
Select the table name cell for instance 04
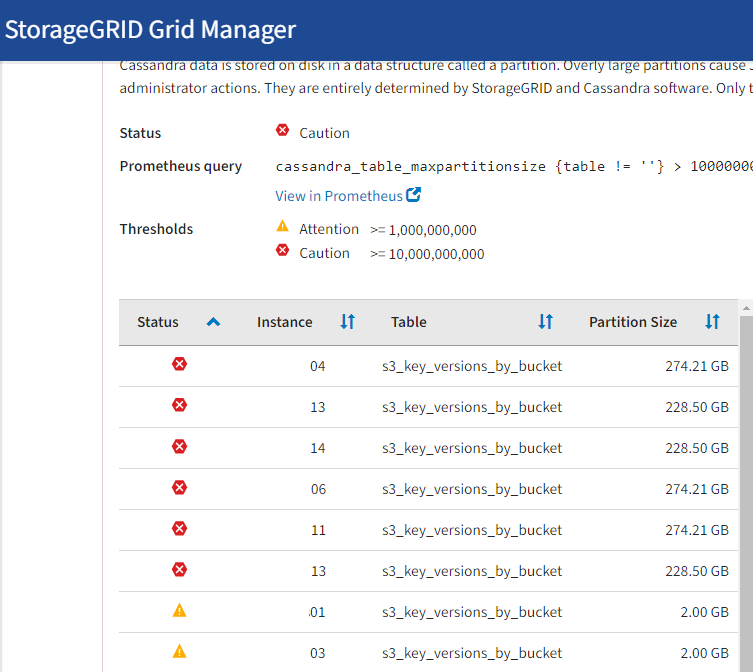point(472,366)
